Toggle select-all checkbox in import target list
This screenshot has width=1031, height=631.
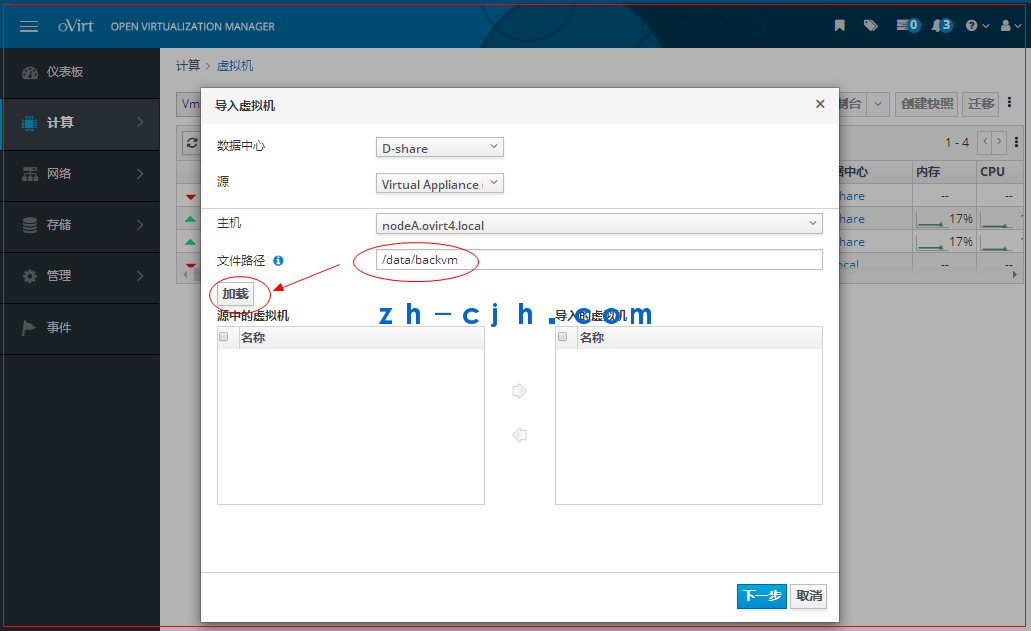point(562,337)
